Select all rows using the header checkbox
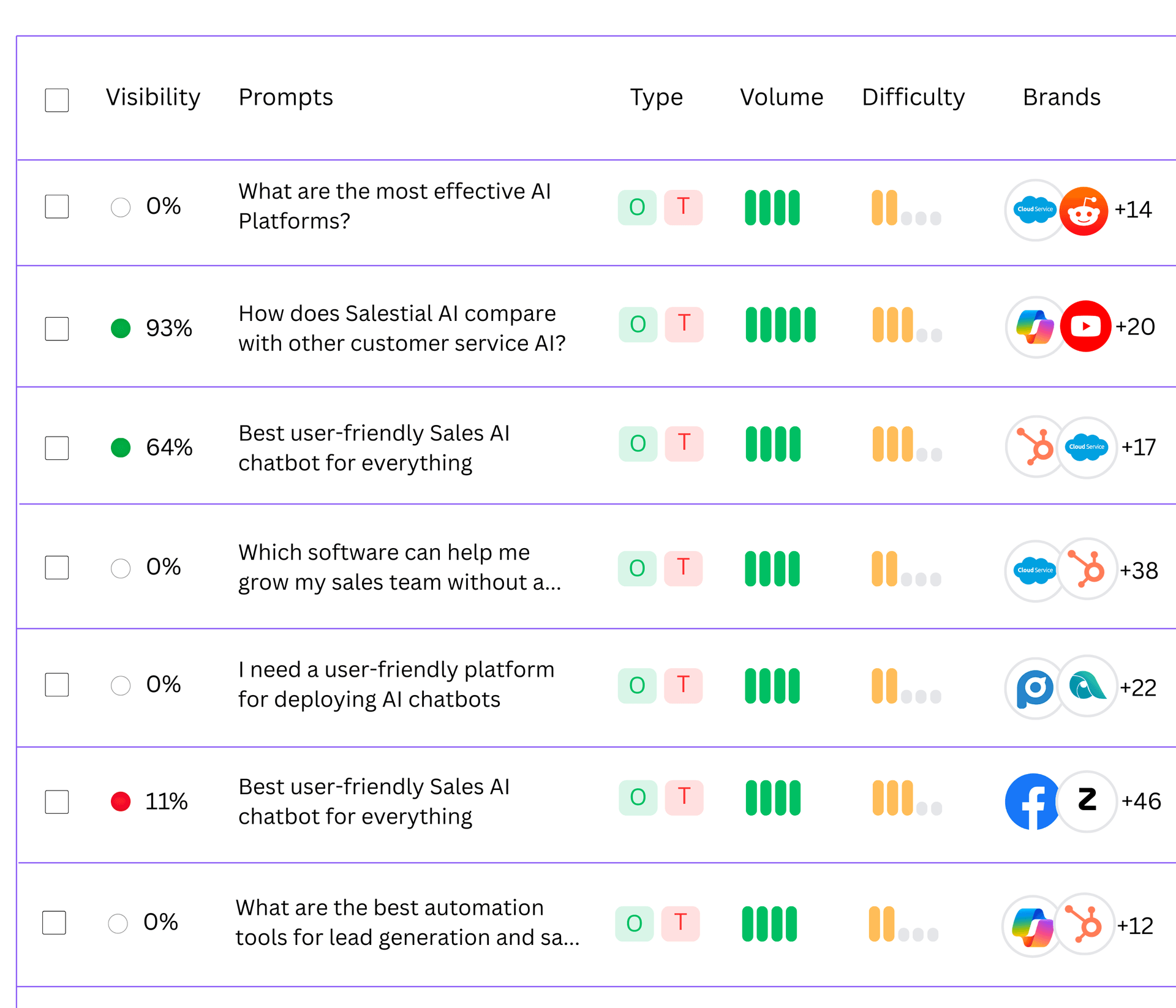 coord(56,100)
